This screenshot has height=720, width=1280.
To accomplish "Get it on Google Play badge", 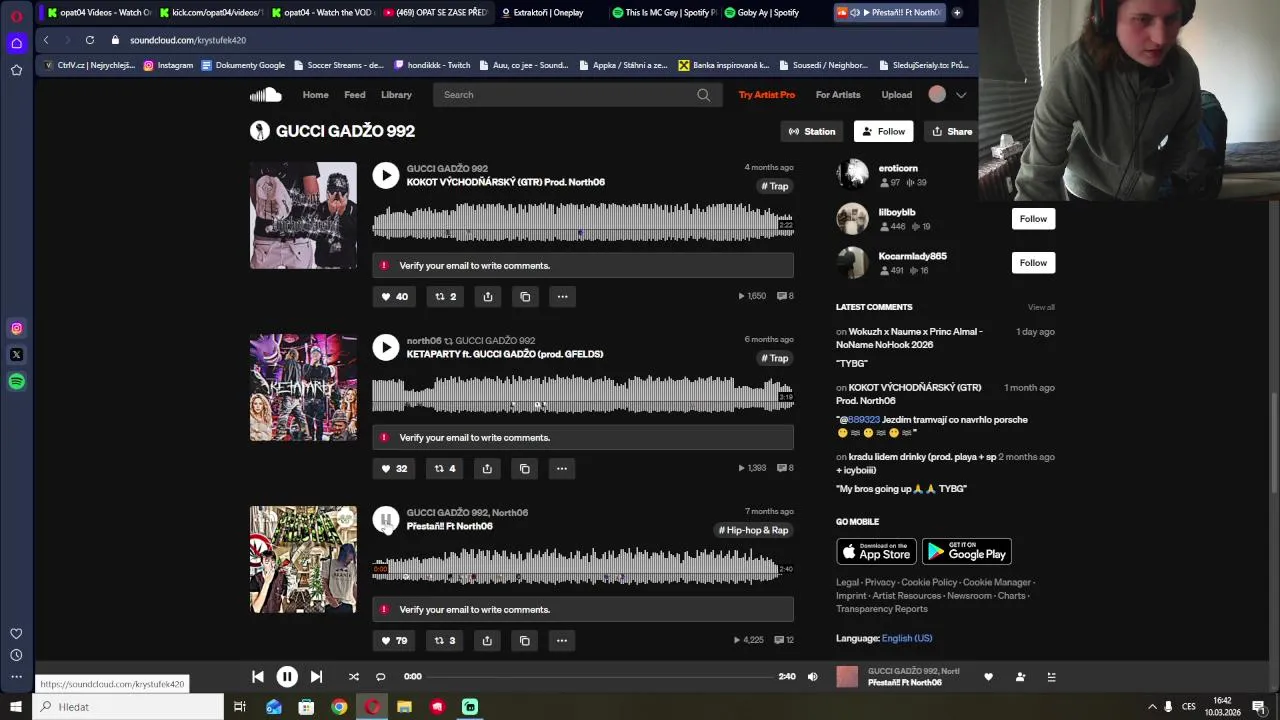I will (966, 551).
